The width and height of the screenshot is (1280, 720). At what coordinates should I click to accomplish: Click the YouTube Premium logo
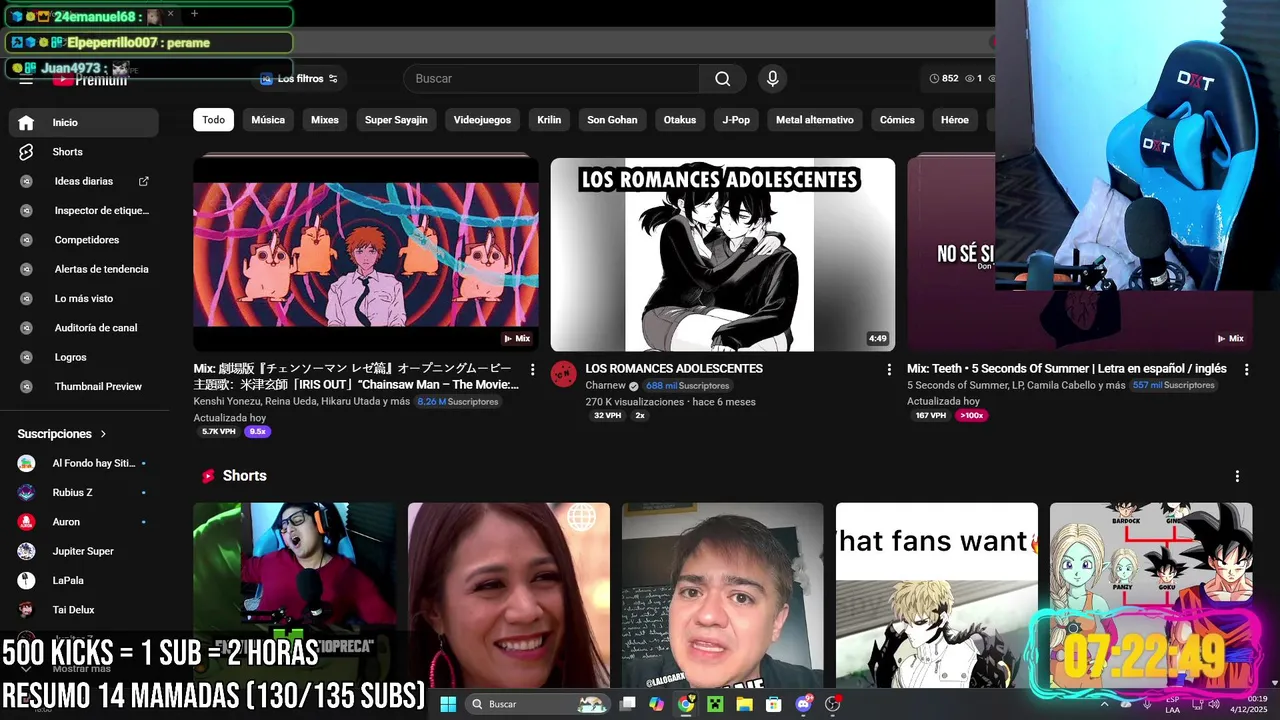point(90,80)
